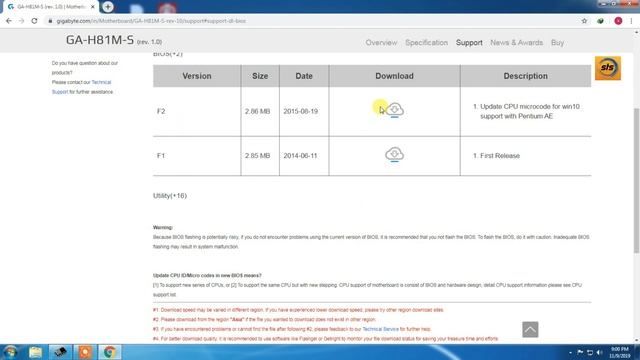Click 'Update CPU ID/Micro codes' heading
640x360 pixels.
pyautogui.click(x=207, y=276)
